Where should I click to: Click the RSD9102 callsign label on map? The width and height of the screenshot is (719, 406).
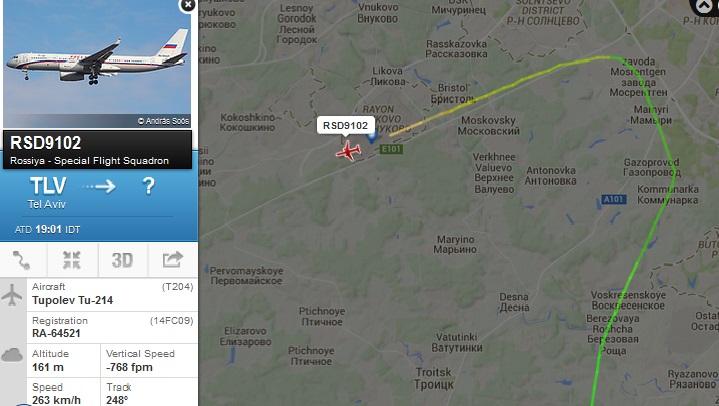pos(346,126)
